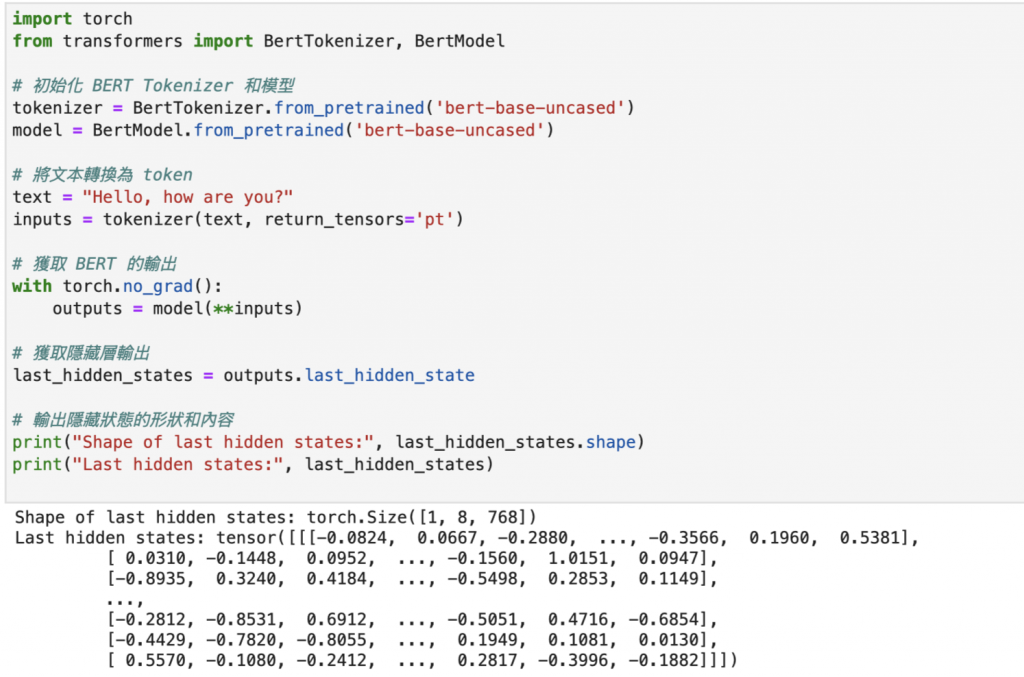This screenshot has height=677, width=1024.
Task: Click the output row starting -0.4429
Action: 412,640
